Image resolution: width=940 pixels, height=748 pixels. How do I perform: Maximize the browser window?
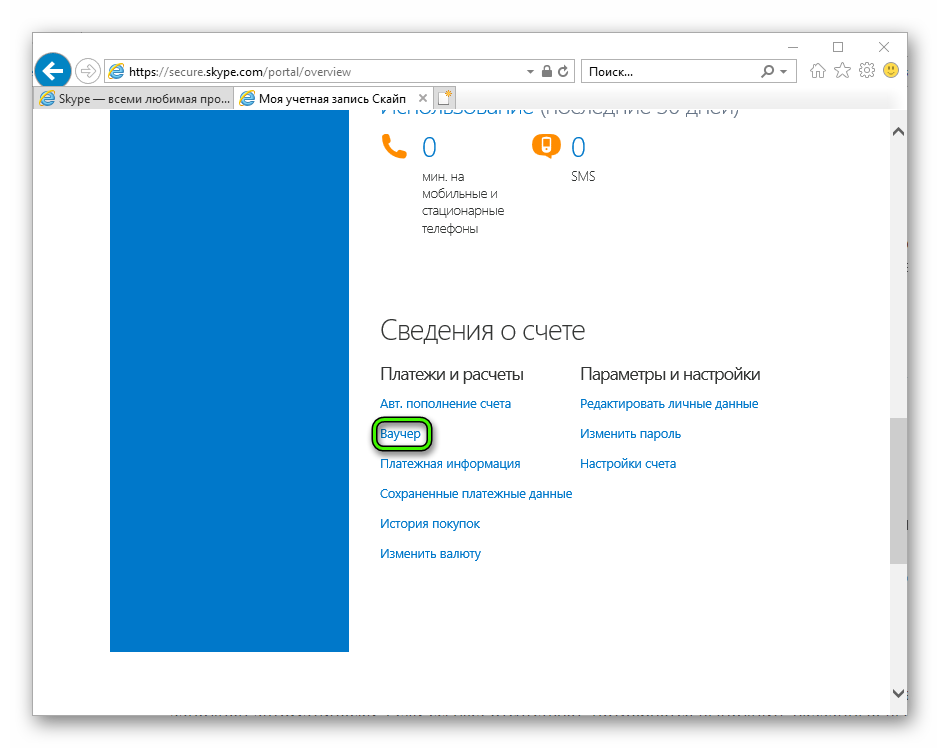point(838,47)
